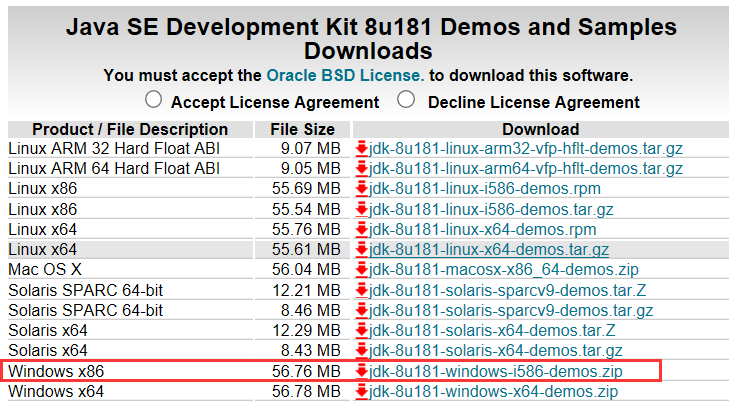Click download arrow beside solaris-sparcv9-demos.tar.Z
This screenshot has height=414, width=749.
click(x=362, y=290)
